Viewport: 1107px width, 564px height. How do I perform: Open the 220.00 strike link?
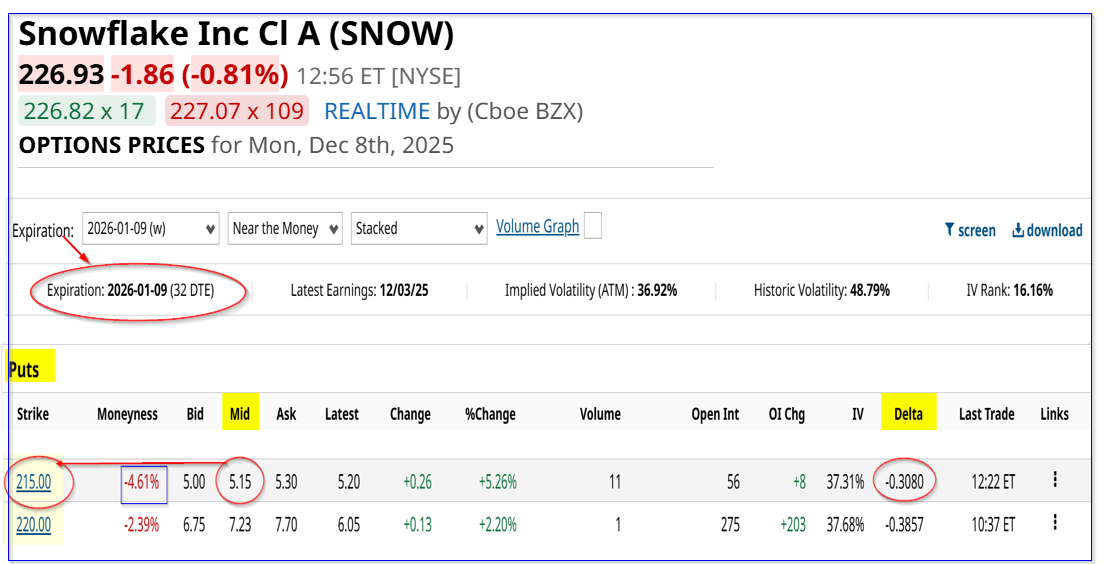point(33,523)
